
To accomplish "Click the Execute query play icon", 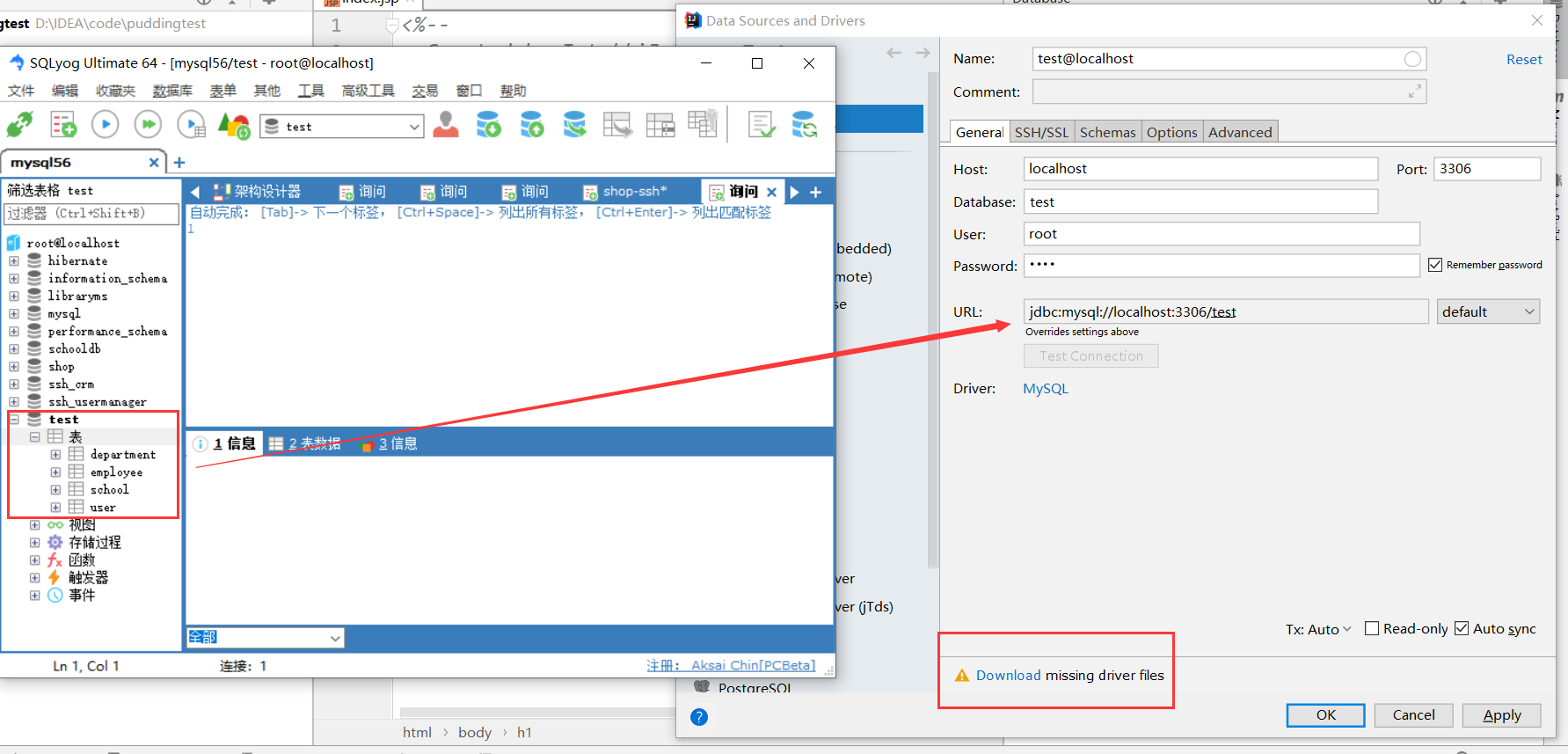I will tap(106, 125).
